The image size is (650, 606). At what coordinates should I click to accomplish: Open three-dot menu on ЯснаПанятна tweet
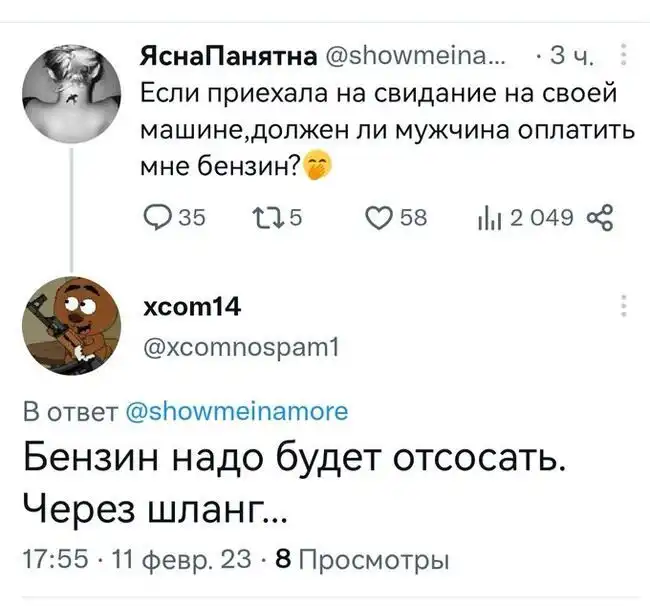tap(626, 55)
